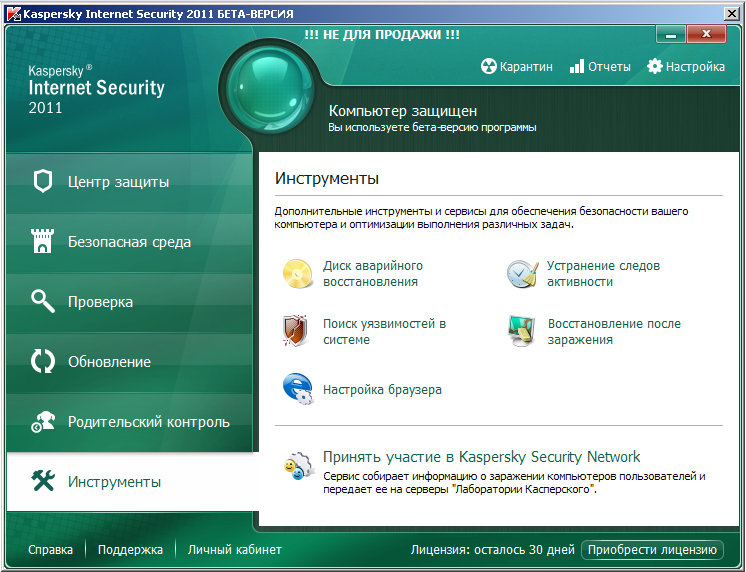Click the bar chart Отчеты icon
The width and height of the screenshot is (746, 572).
tap(577, 66)
